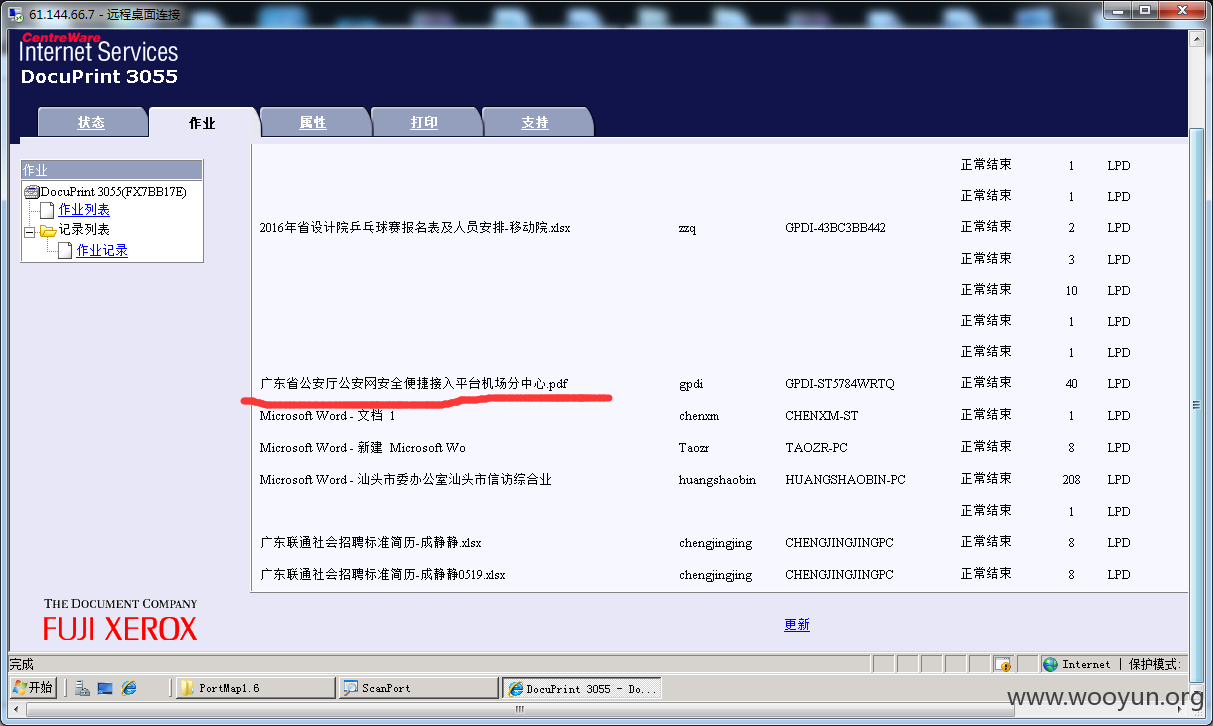Click the Internet zone globe icon
Image resolution: width=1213 pixels, height=726 pixels.
click(x=1050, y=664)
